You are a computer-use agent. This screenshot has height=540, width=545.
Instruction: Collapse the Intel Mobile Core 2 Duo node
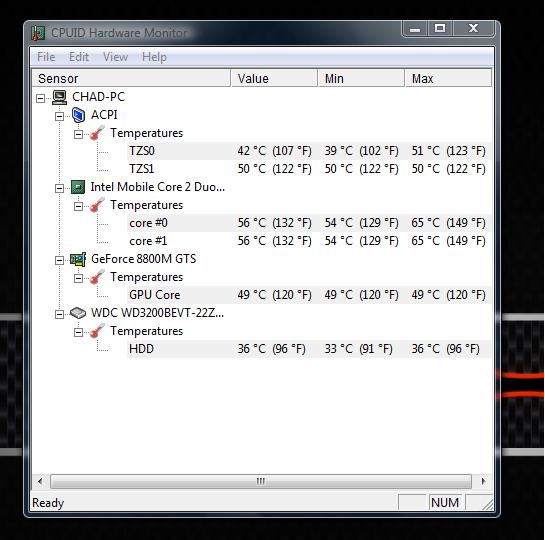point(59,188)
